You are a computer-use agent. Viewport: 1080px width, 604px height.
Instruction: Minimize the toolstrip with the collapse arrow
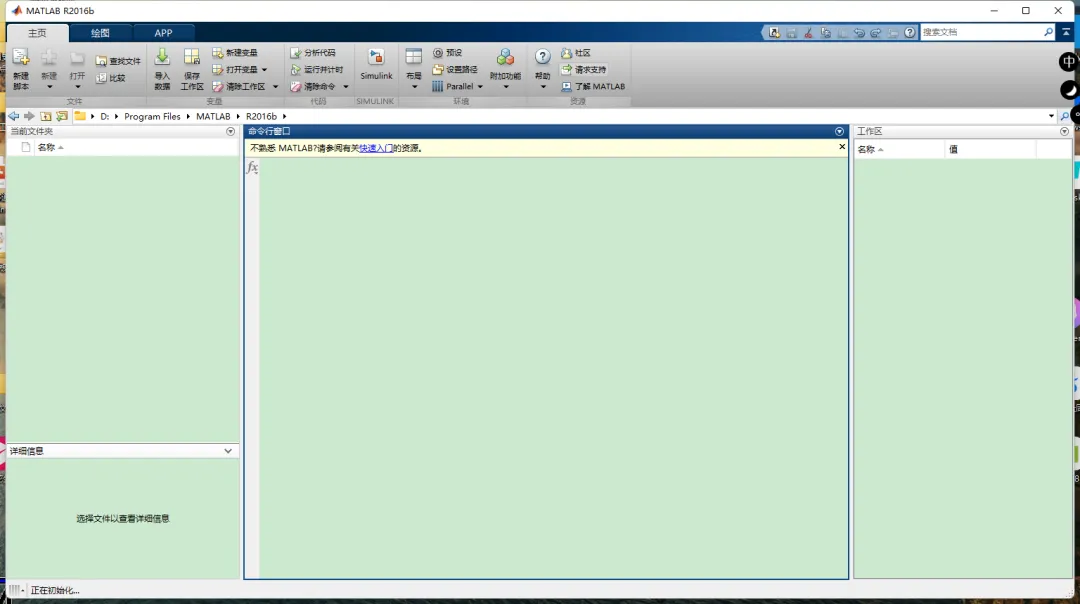tap(1066, 32)
